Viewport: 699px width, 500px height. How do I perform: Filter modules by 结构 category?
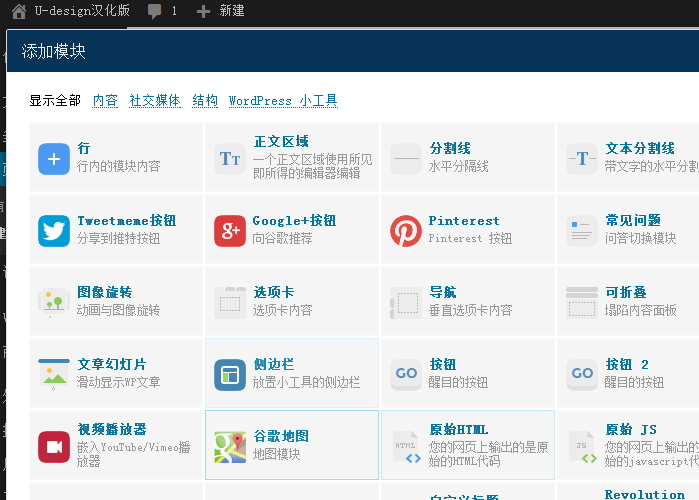pyautogui.click(x=205, y=100)
